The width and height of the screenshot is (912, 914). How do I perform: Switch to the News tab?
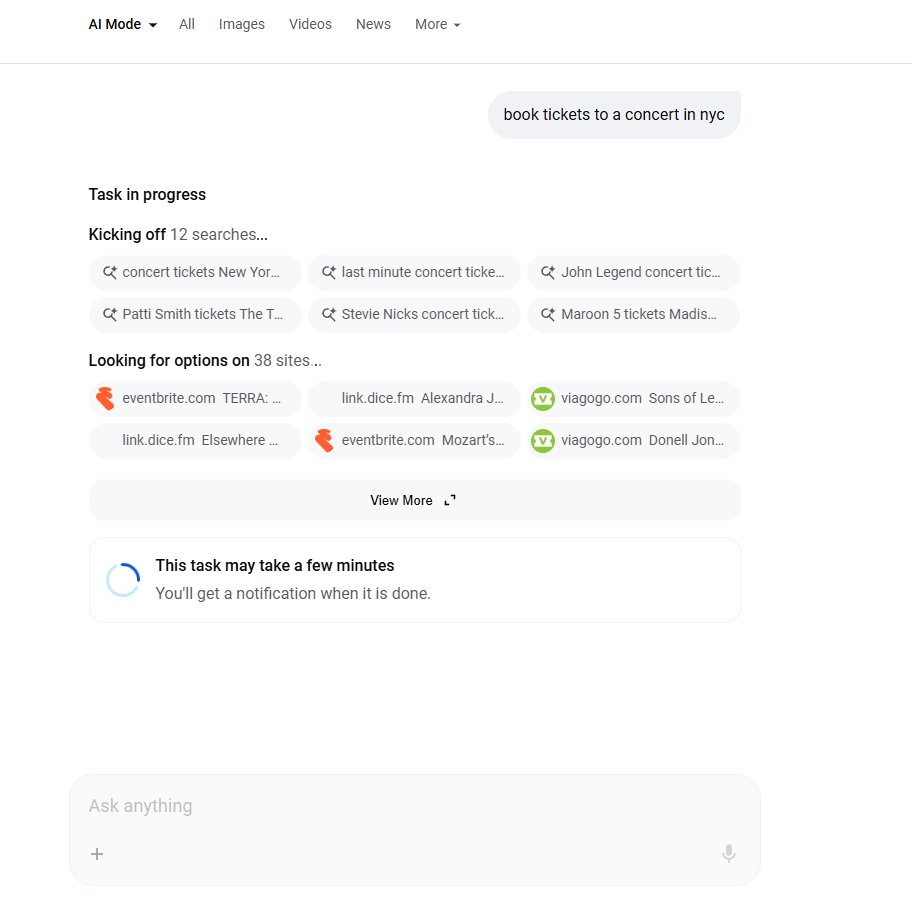[373, 24]
